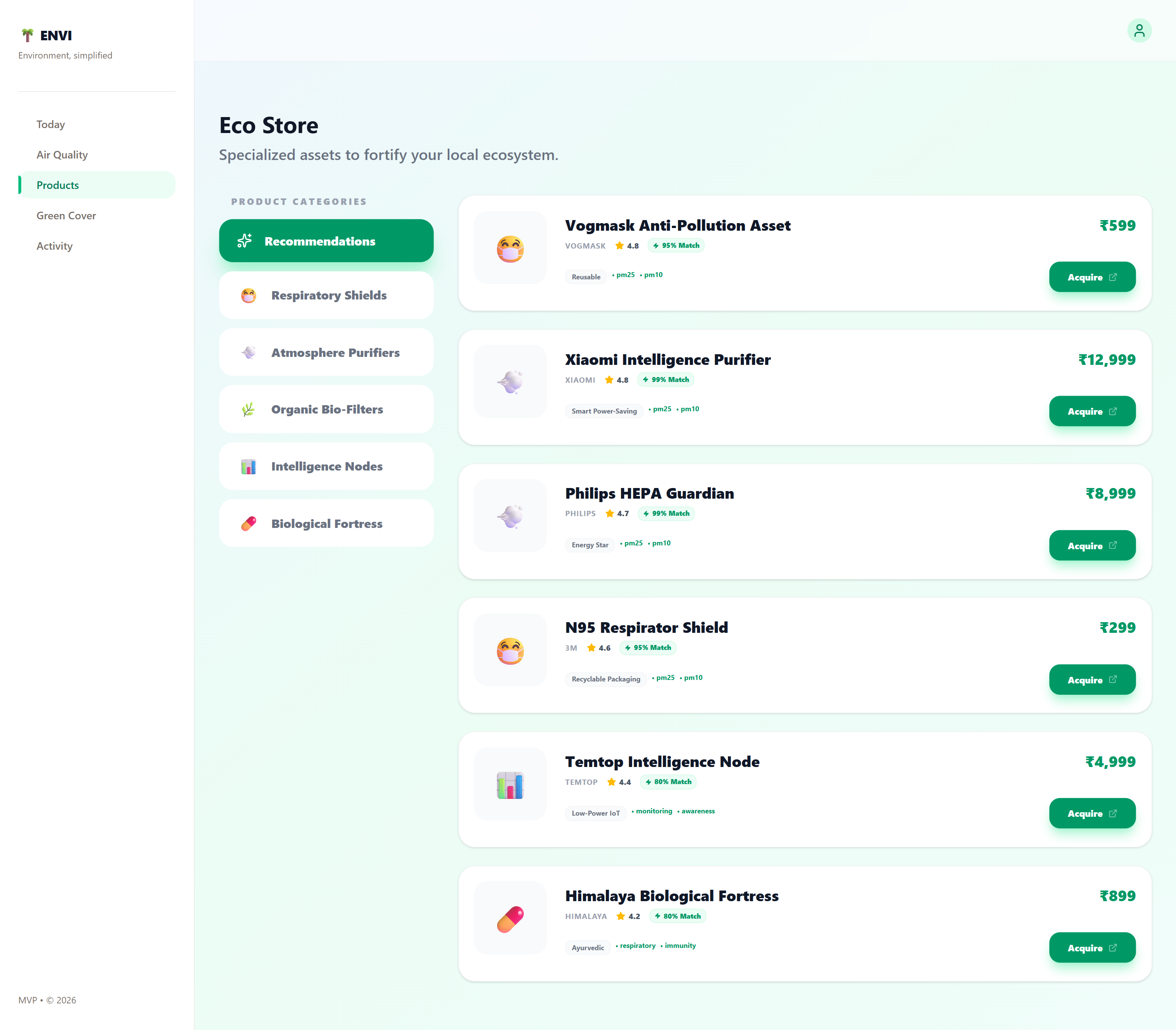1176x1030 pixels.
Task: Acquire the Himalaya Biological Fortress
Action: pyautogui.click(x=1092, y=948)
